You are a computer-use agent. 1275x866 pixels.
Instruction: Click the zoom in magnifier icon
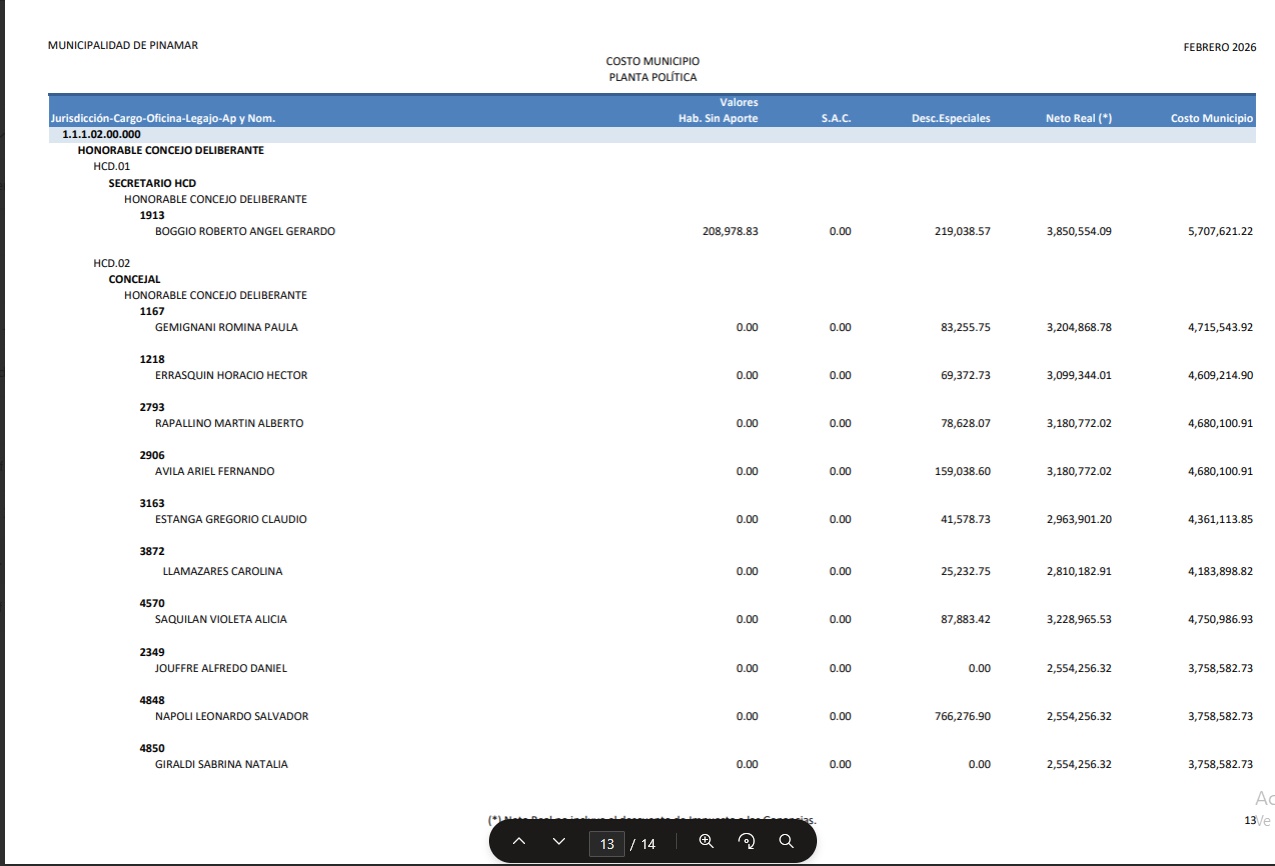click(706, 842)
